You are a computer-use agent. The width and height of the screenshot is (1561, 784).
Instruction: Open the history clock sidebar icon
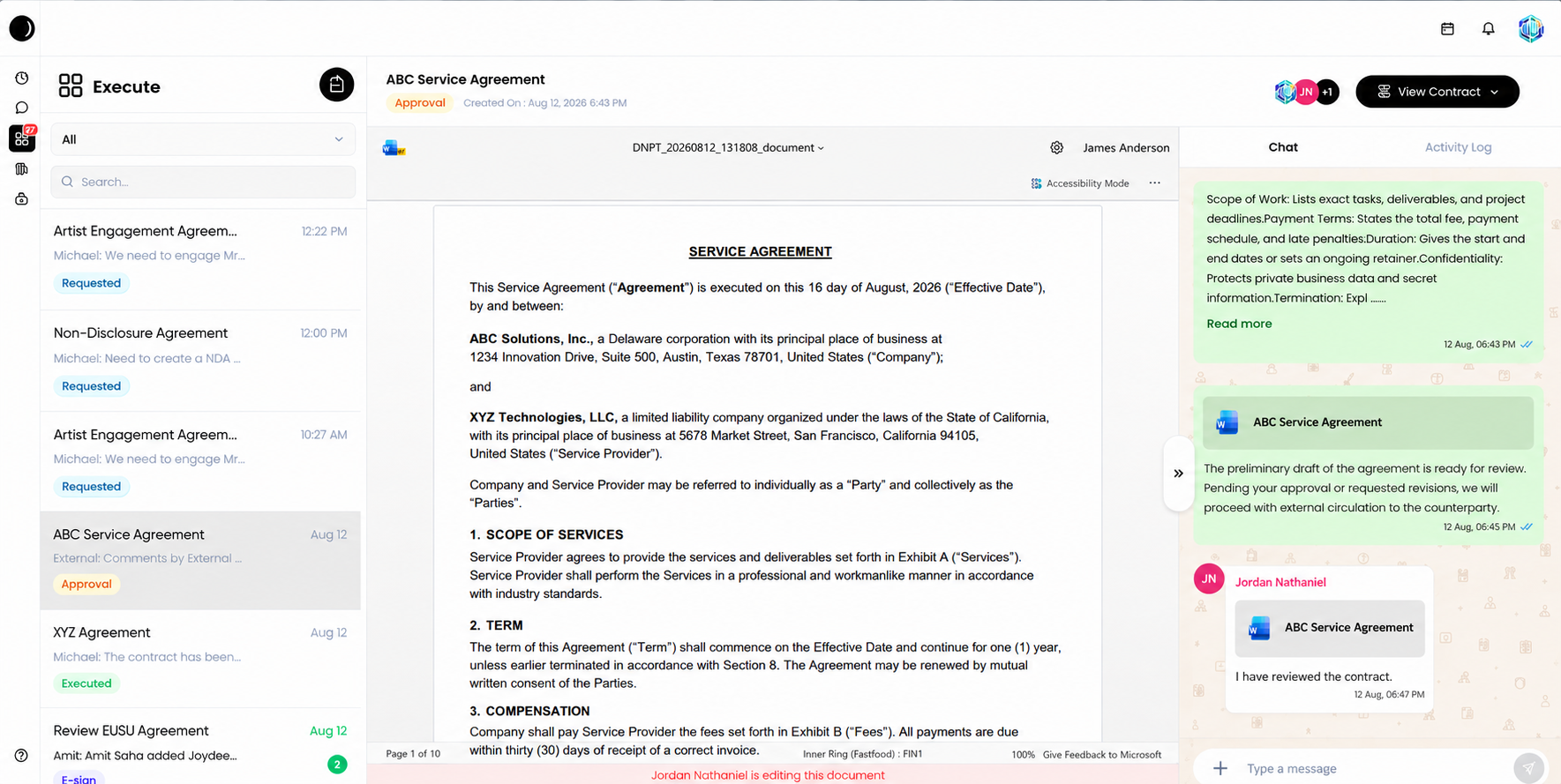[22, 78]
